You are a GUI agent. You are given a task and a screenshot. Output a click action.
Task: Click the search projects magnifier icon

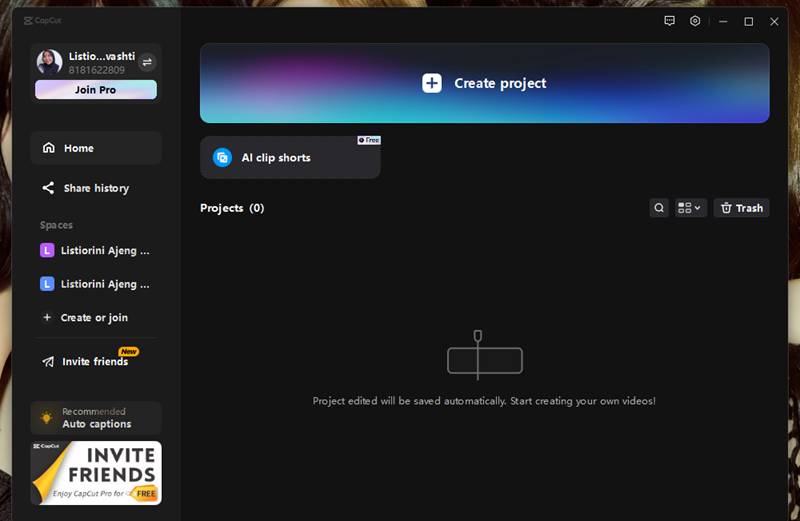tap(659, 208)
